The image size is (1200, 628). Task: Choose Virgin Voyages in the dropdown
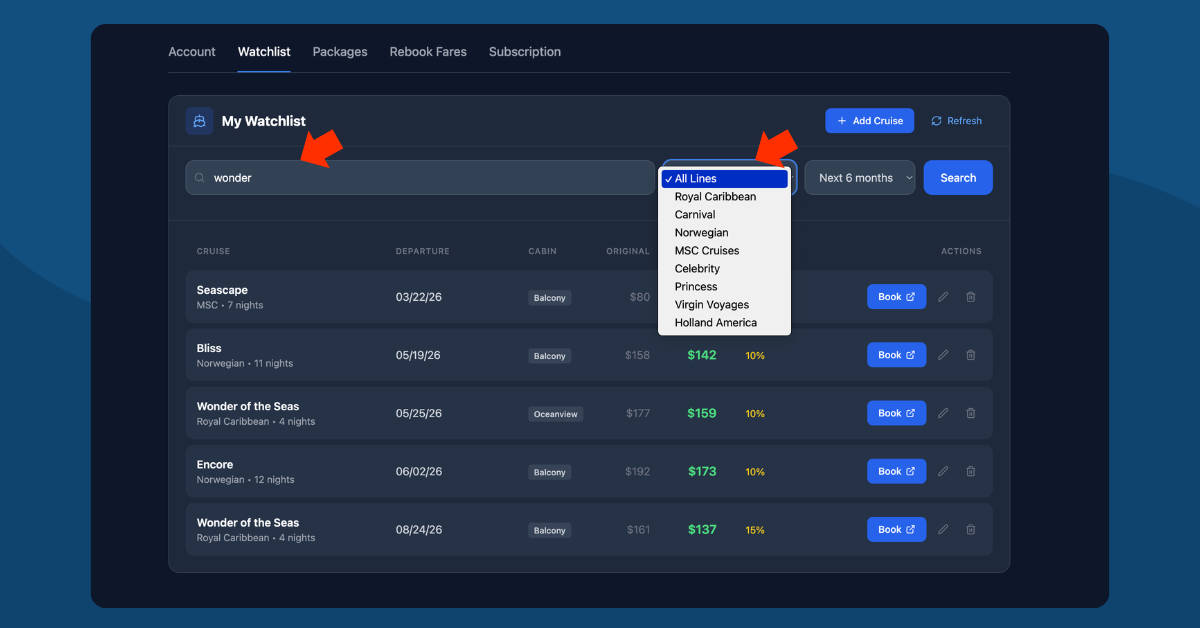click(x=712, y=304)
